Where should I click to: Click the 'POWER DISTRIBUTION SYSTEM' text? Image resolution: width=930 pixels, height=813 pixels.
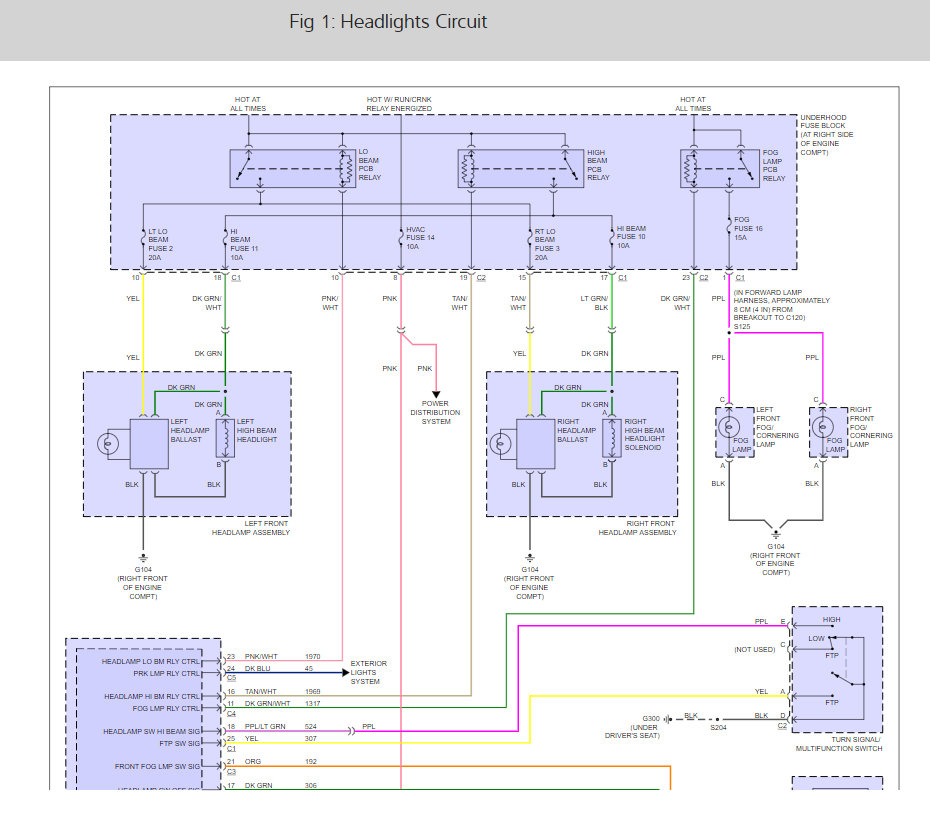click(x=435, y=412)
